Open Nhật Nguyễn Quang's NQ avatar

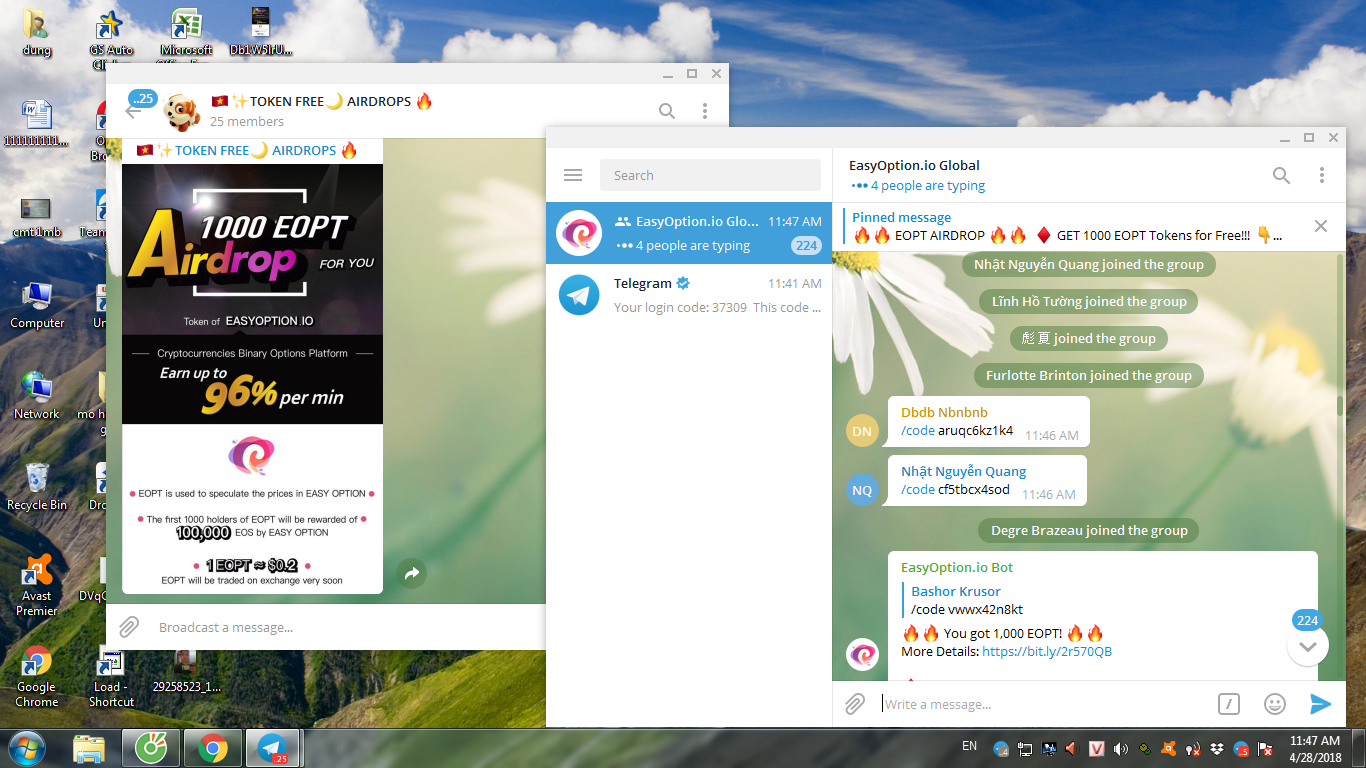(862, 490)
